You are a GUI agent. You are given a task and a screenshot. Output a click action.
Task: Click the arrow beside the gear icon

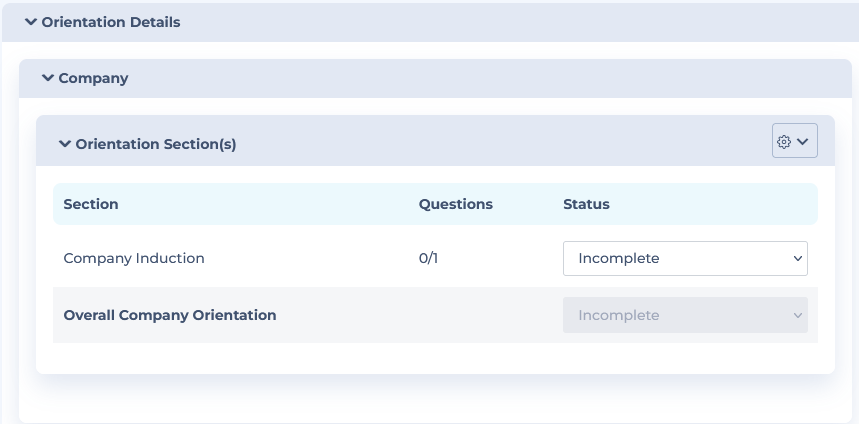[x=803, y=141]
